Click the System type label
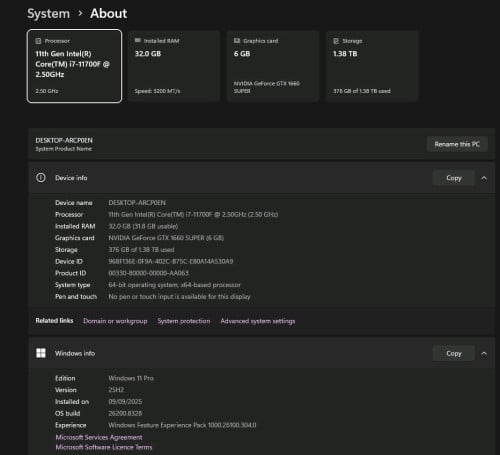Viewport: 500px width, 455px height. (x=73, y=285)
